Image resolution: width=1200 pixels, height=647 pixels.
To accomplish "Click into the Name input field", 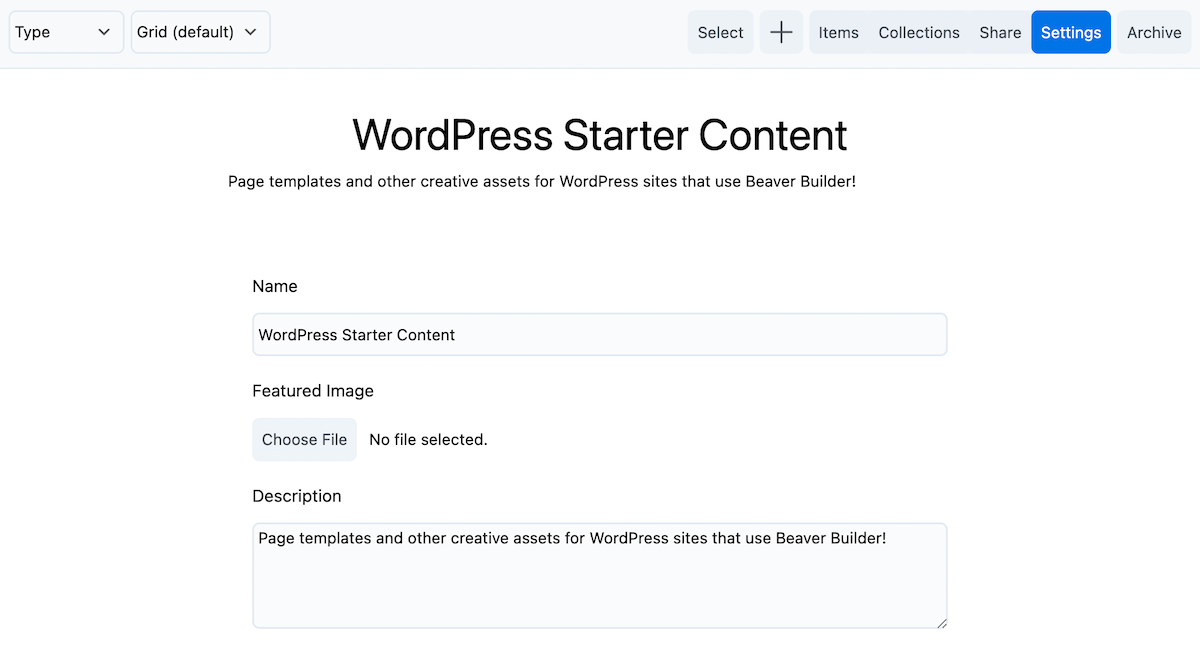I will 600,334.
